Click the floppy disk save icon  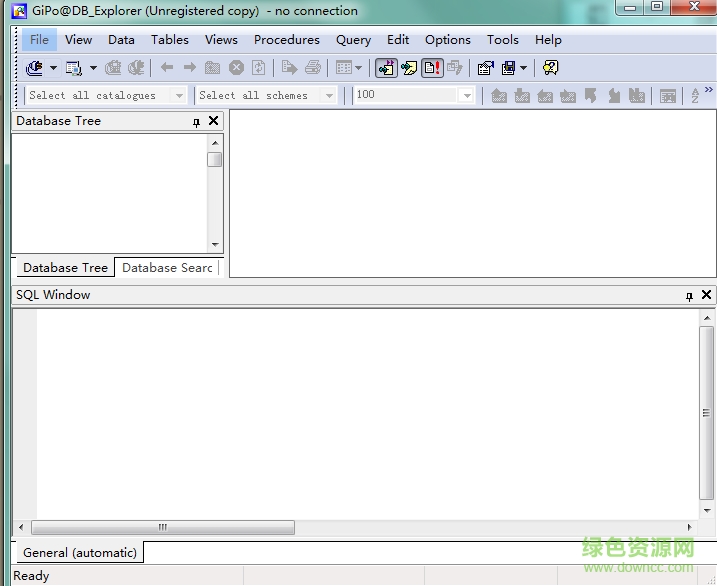pos(508,68)
